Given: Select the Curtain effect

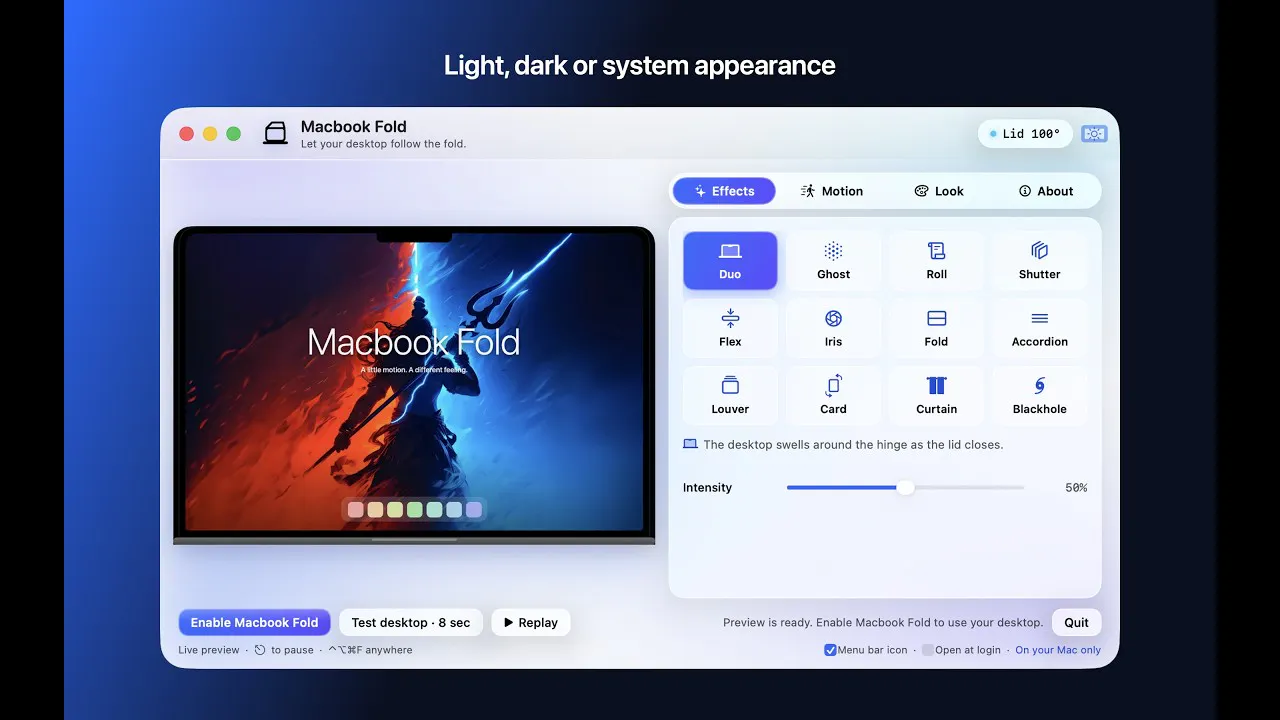Looking at the screenshot, I should coord(936,396).
